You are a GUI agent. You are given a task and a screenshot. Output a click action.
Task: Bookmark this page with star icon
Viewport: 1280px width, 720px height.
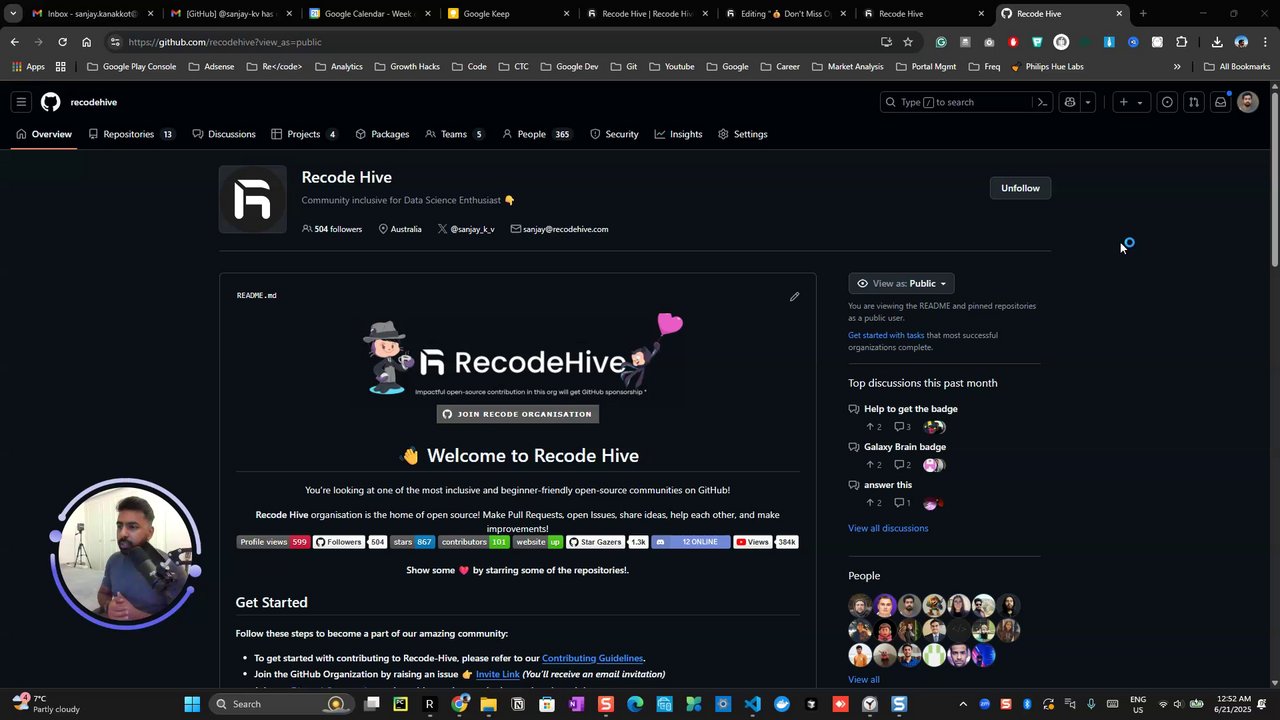(908, 42)
